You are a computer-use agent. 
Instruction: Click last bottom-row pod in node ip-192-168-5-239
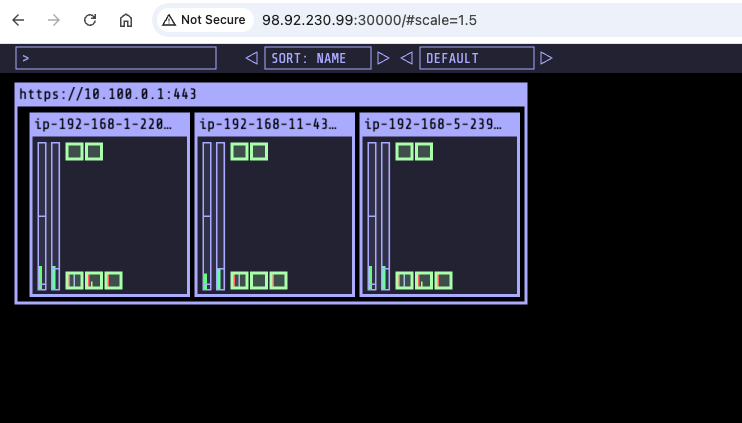(443, 280)
